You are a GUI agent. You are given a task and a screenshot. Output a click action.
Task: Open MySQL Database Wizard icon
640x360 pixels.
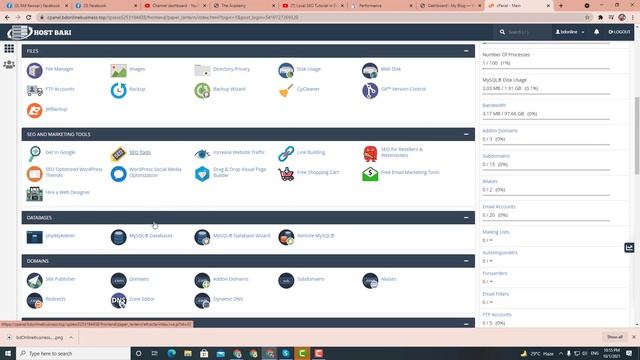202,237
